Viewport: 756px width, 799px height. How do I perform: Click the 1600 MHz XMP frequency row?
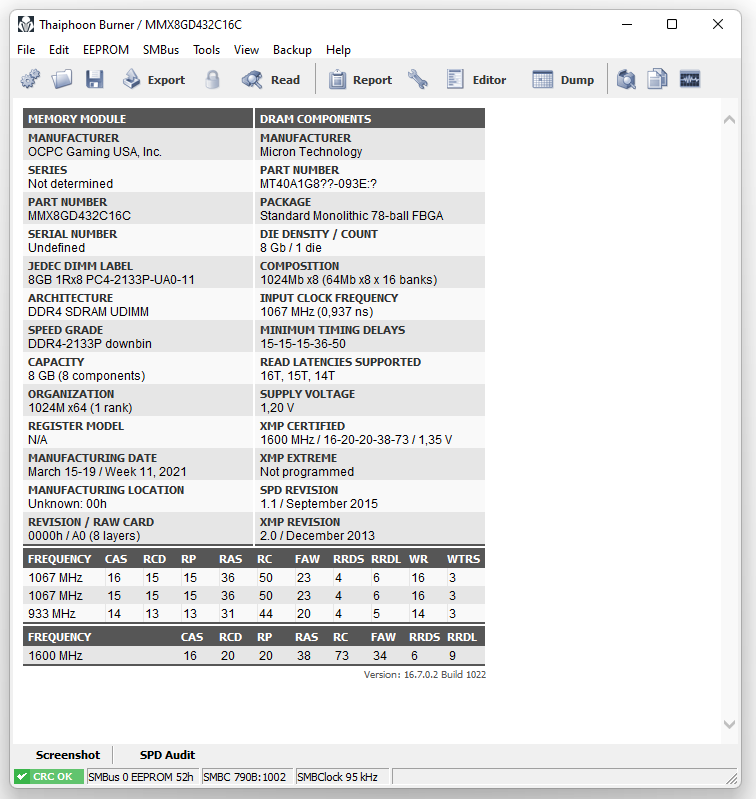[254, 655]
